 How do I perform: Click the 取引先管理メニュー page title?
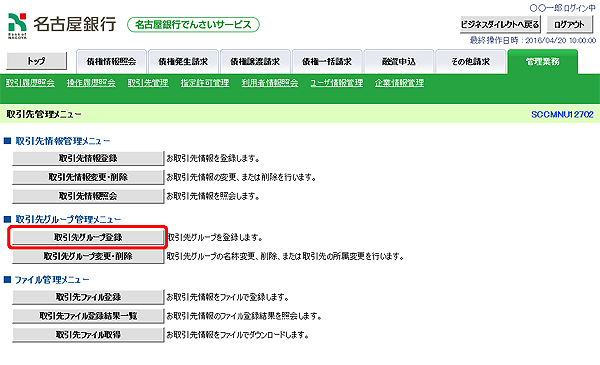[44, 114]
